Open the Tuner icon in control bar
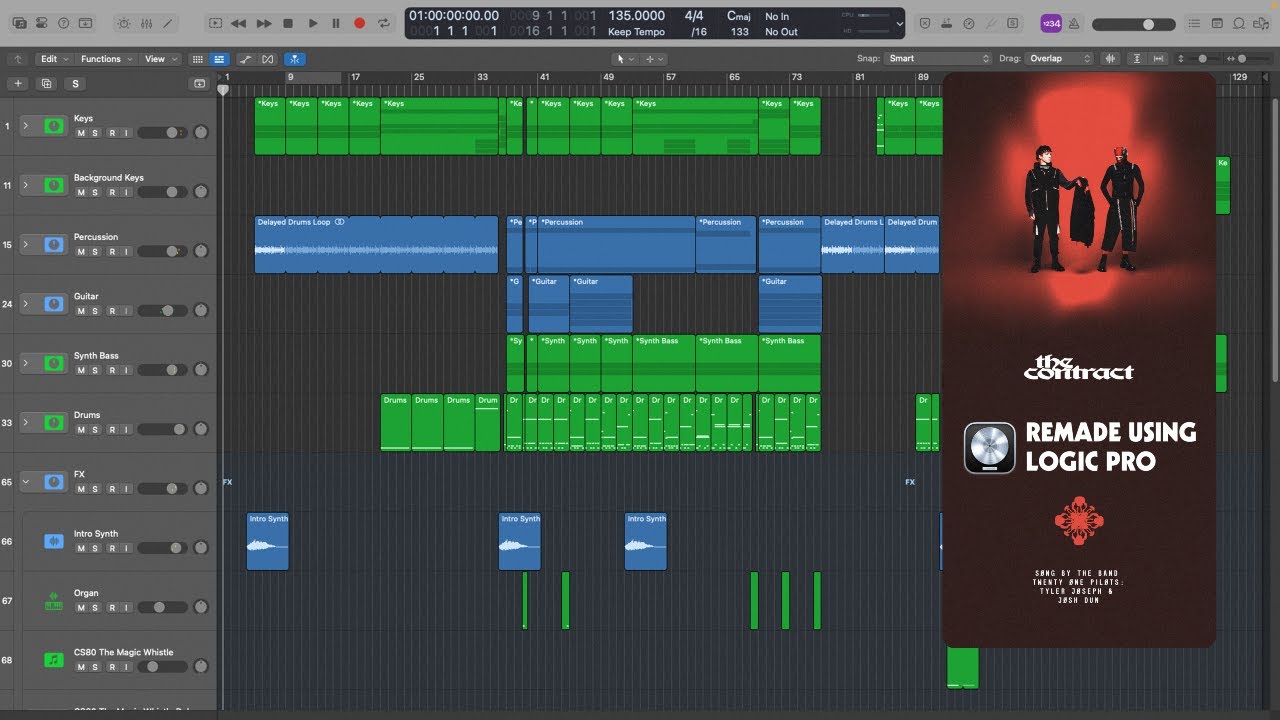The image size is (1280, 720). (969, 23)
